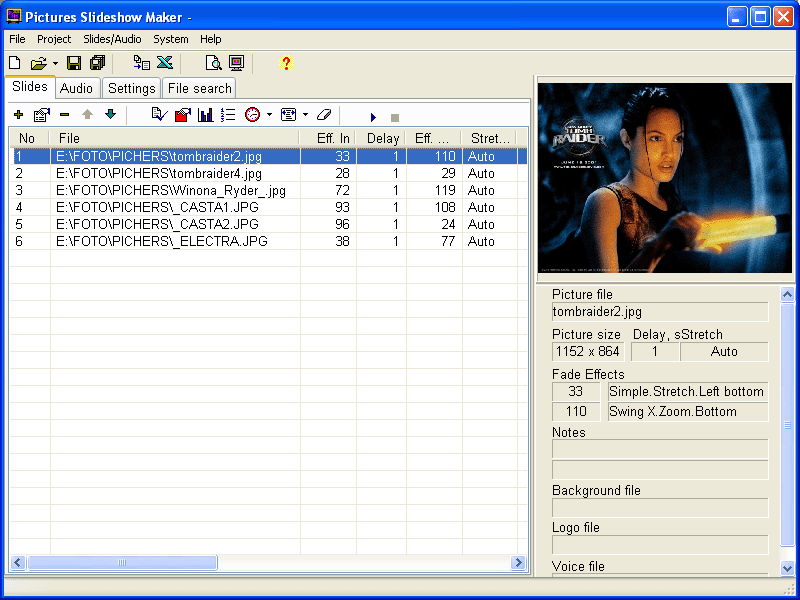This screenshot has width=800, height=600.
Task: Open the Project menu
Action: click(x=54, y=39)
